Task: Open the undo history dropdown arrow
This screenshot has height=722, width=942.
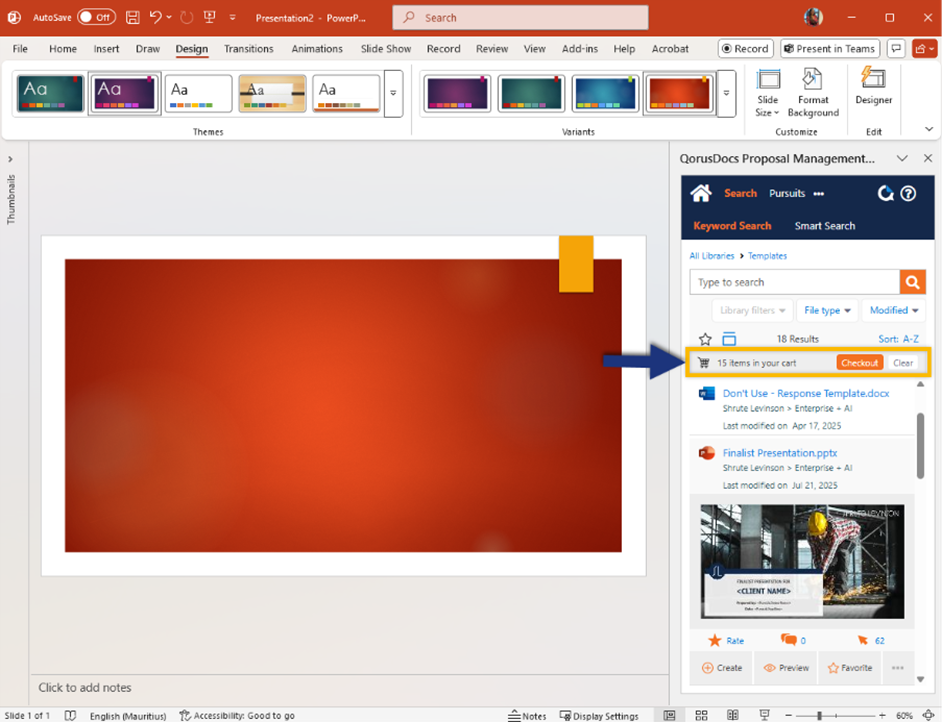Action: point(169,17)
